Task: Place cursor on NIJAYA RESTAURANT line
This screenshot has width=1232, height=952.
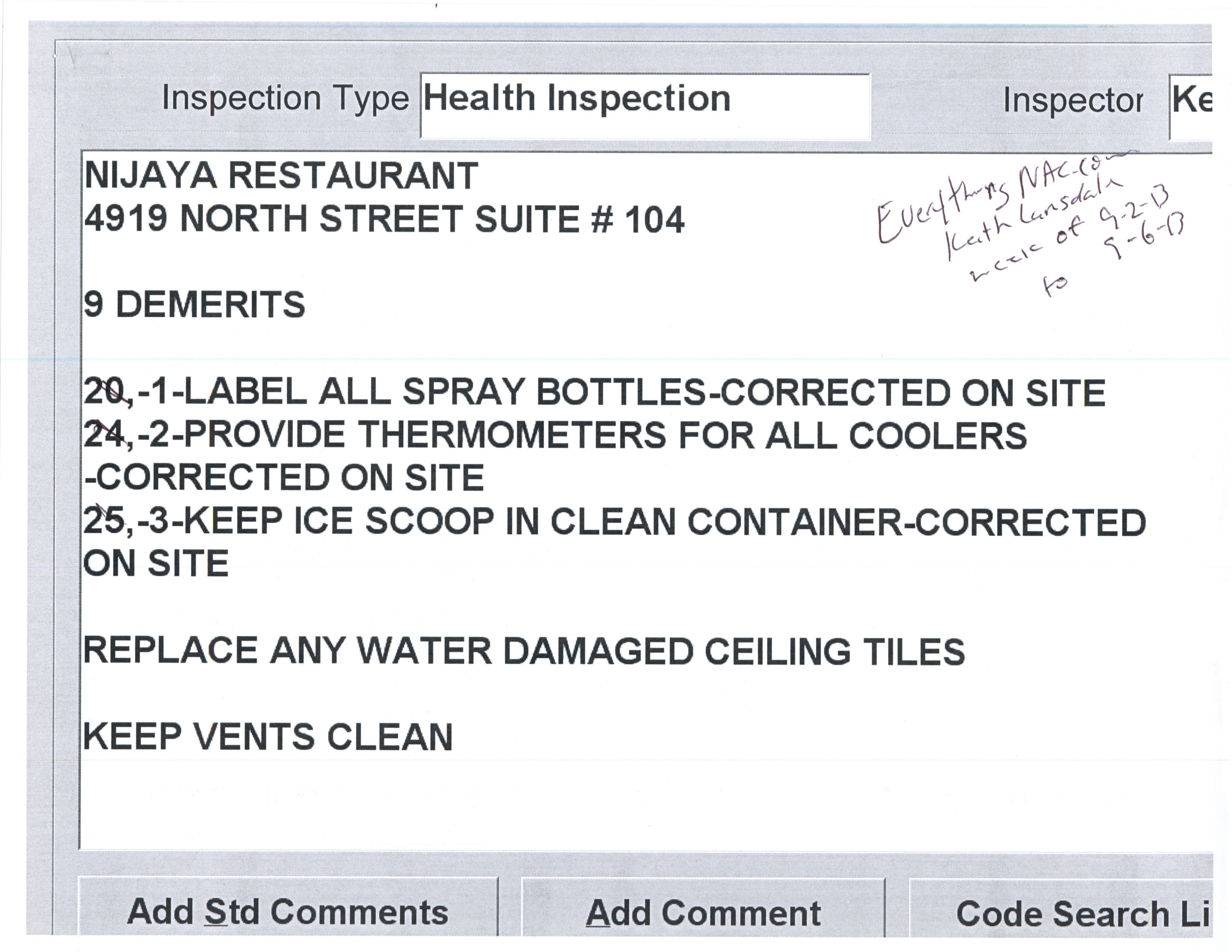Action: [281, 175]
